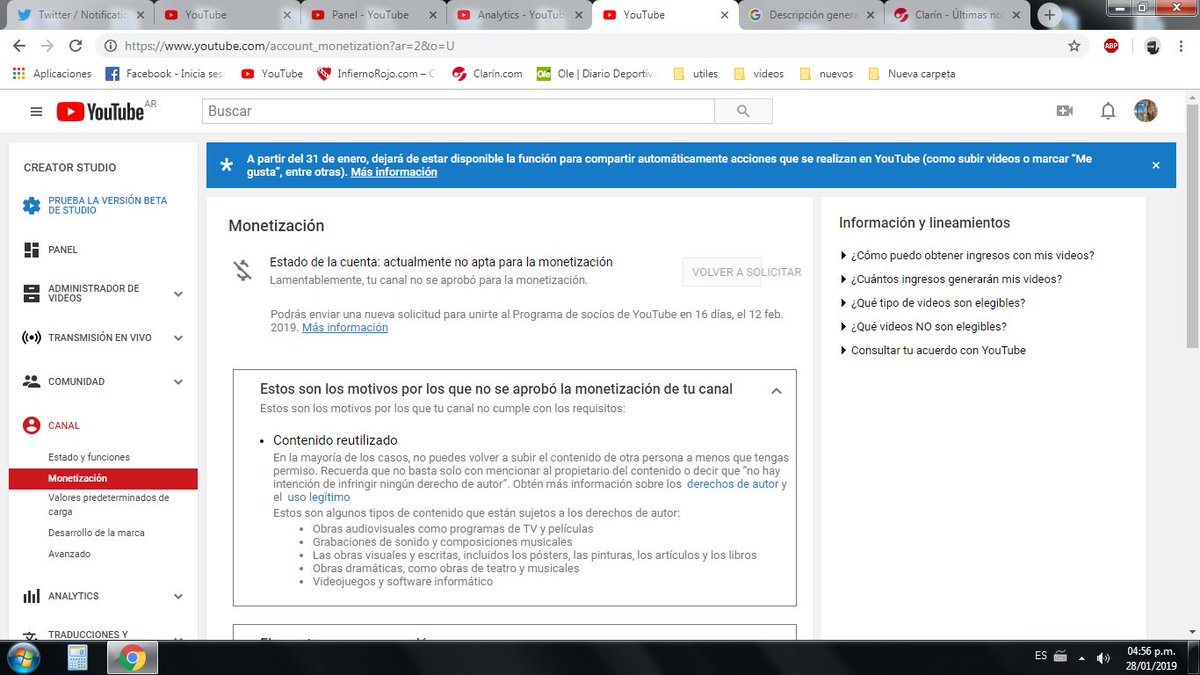
Task: Click the browser forward arrow
Action: pyautogui.click(x=47, y=46)
